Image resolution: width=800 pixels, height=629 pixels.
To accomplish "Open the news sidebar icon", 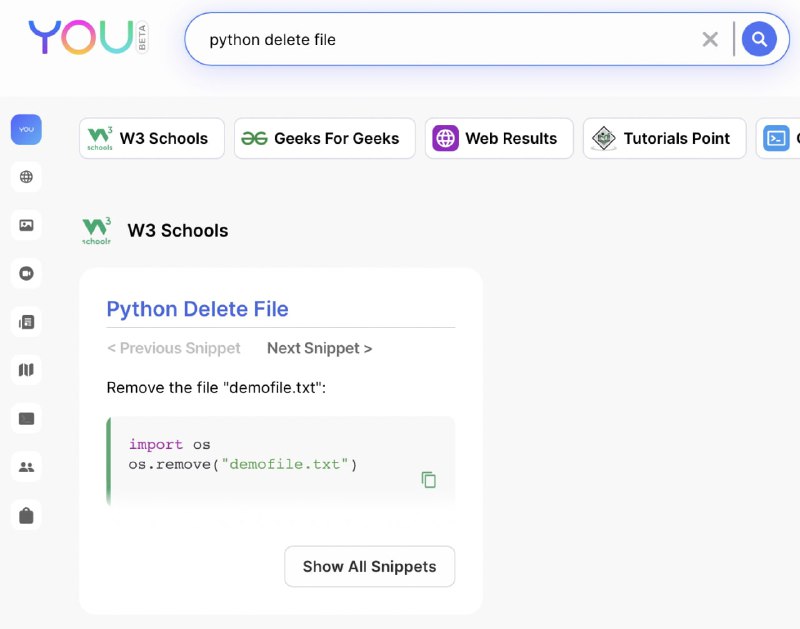I will [26, 322].
